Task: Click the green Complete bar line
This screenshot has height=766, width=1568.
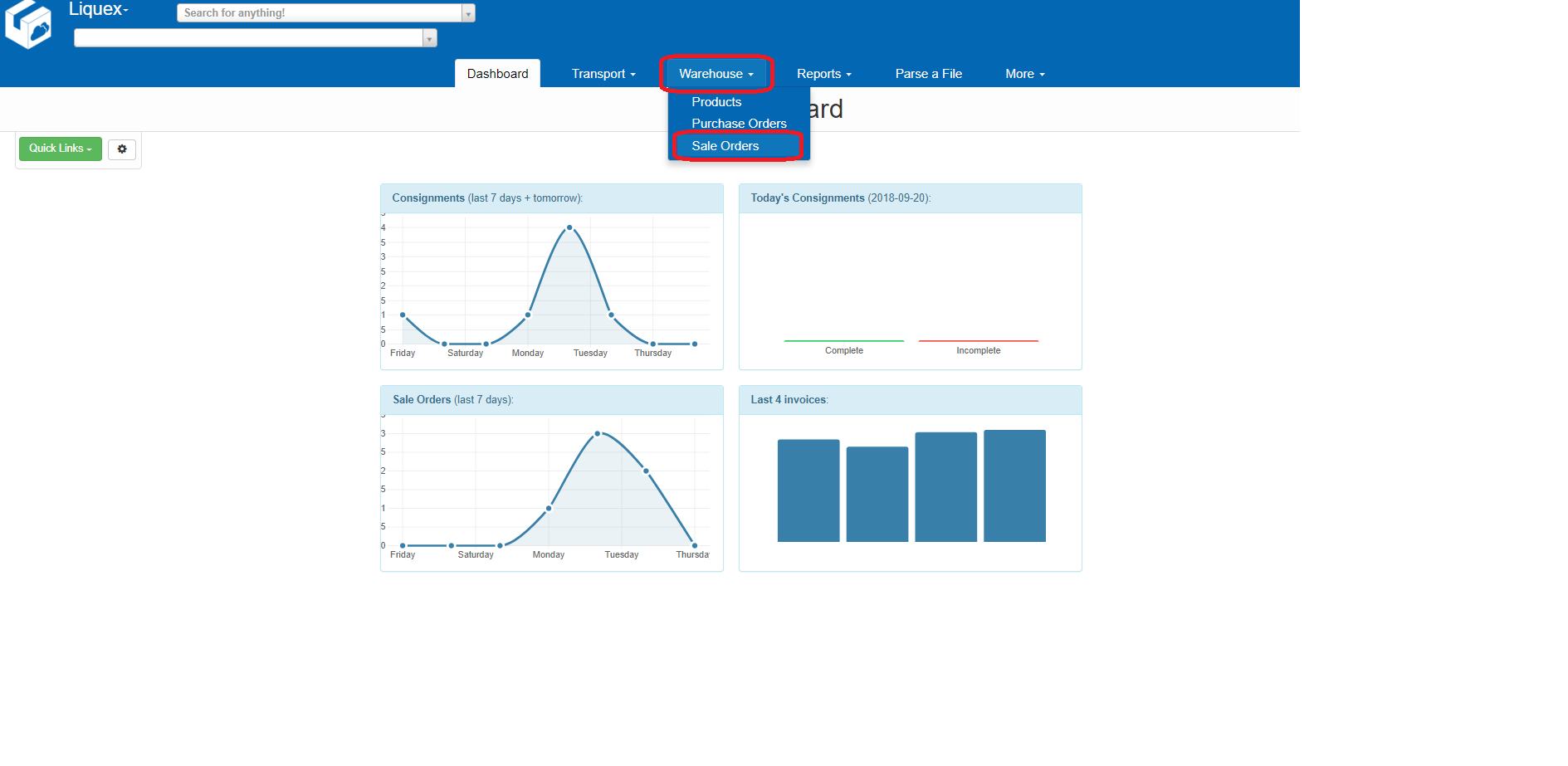Action: [x=843, y=340]
